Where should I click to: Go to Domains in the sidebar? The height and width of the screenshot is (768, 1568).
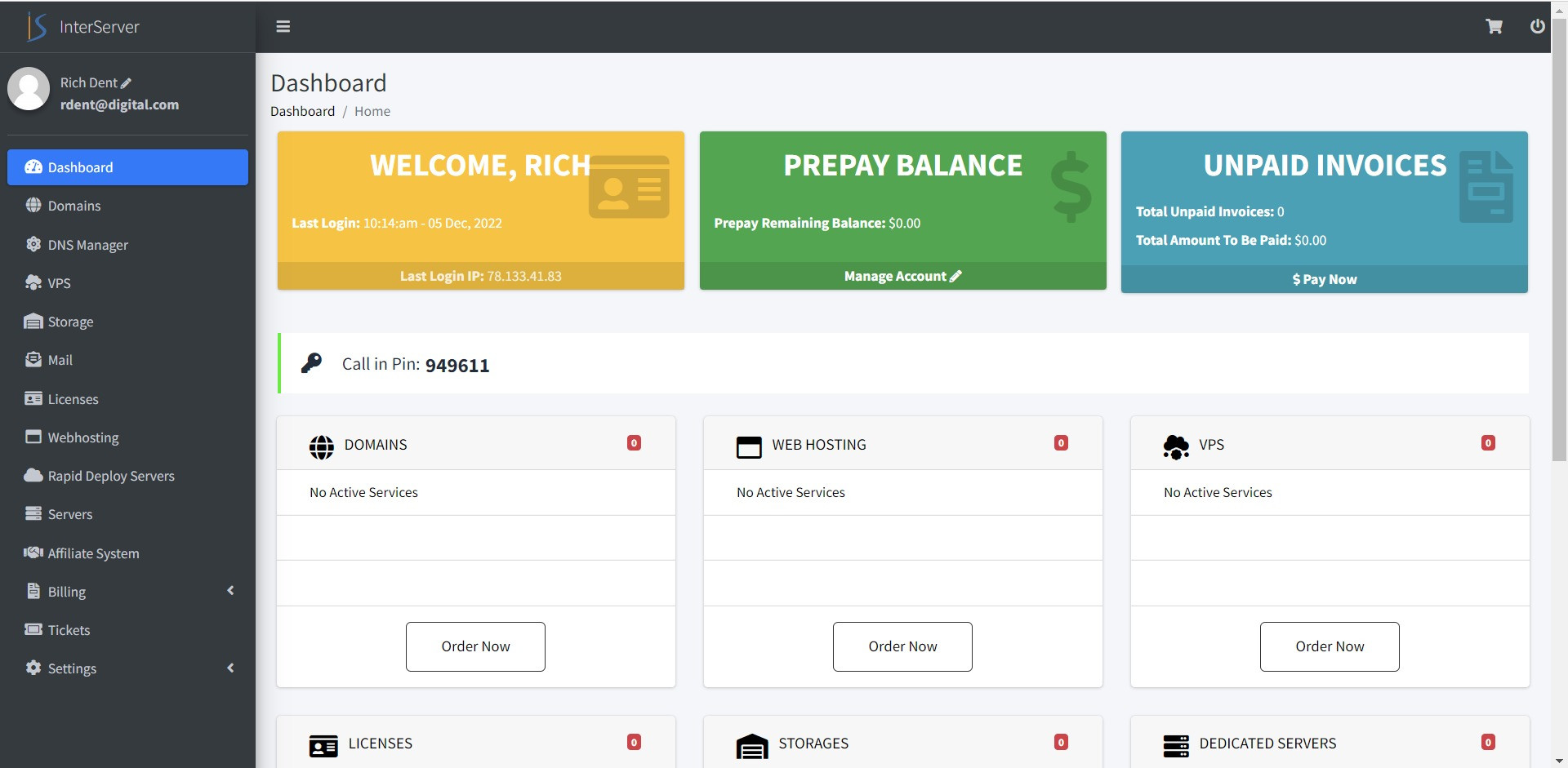[x=127, y=206]
